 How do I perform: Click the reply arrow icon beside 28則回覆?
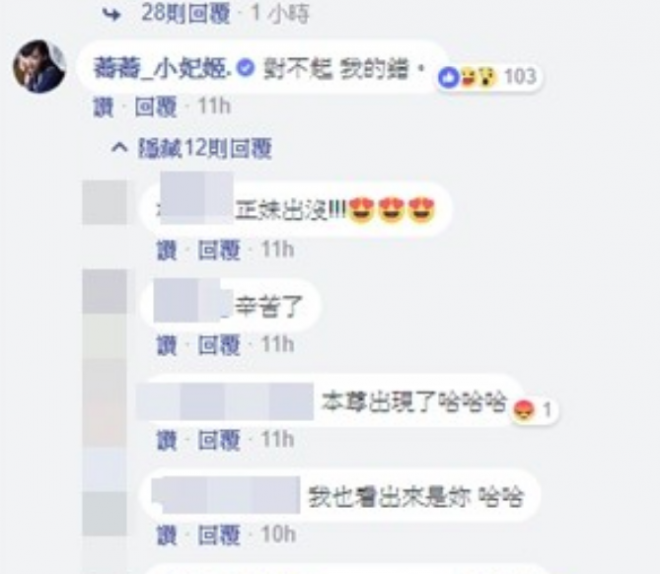(111, 15)
